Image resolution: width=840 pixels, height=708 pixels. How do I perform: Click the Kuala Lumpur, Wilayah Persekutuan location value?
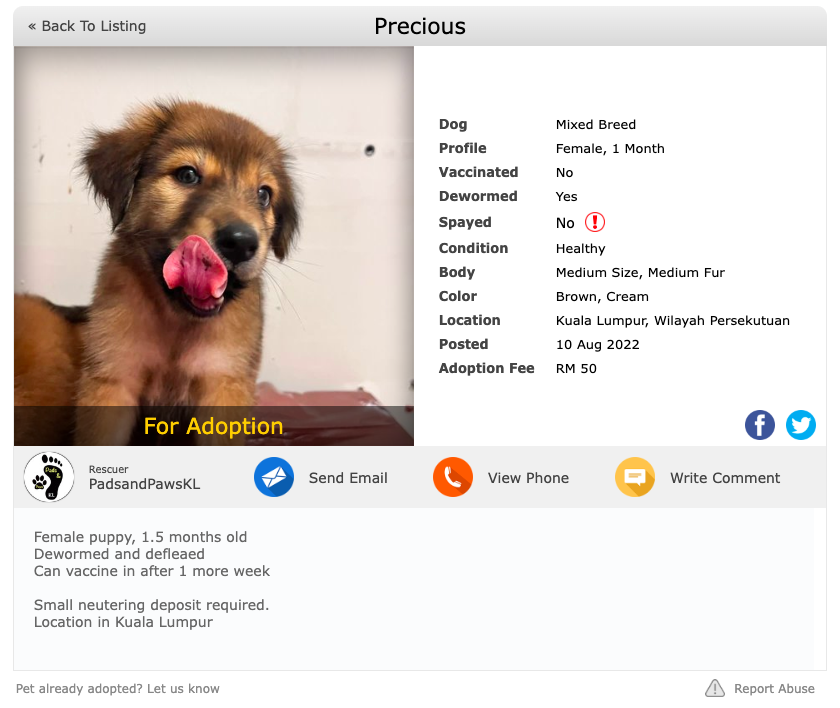pos(673,321)
